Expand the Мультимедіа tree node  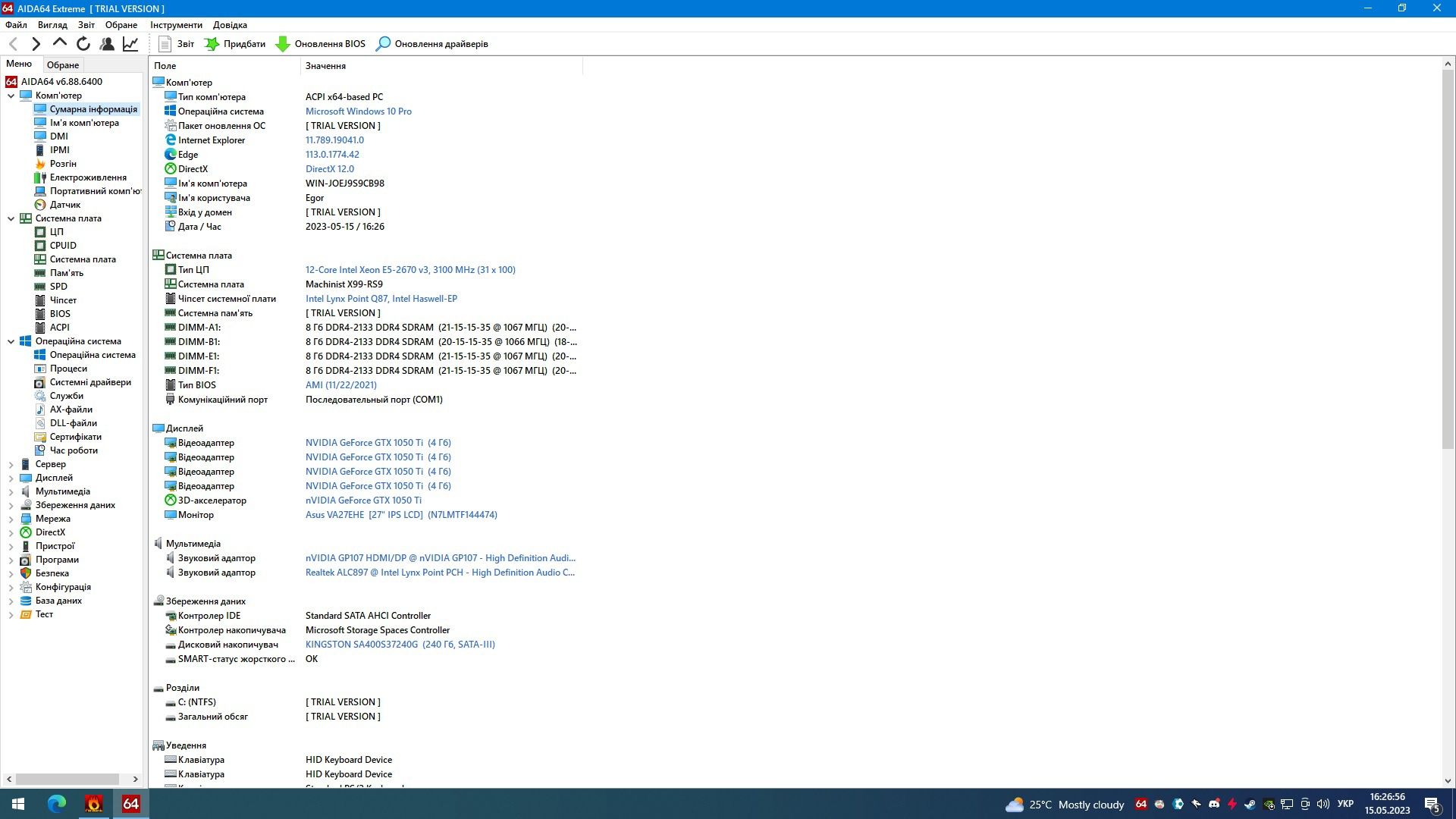pos(11,491)
